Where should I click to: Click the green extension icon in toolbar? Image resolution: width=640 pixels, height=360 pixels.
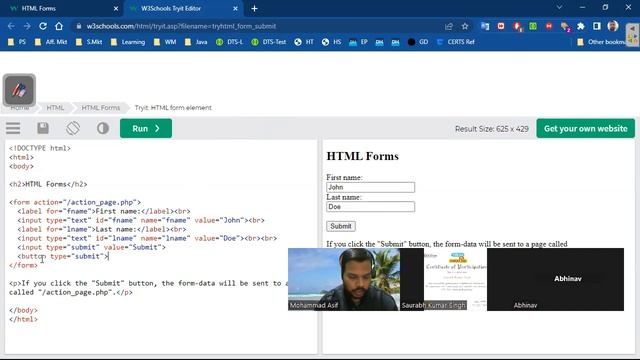tap(533, 26)
